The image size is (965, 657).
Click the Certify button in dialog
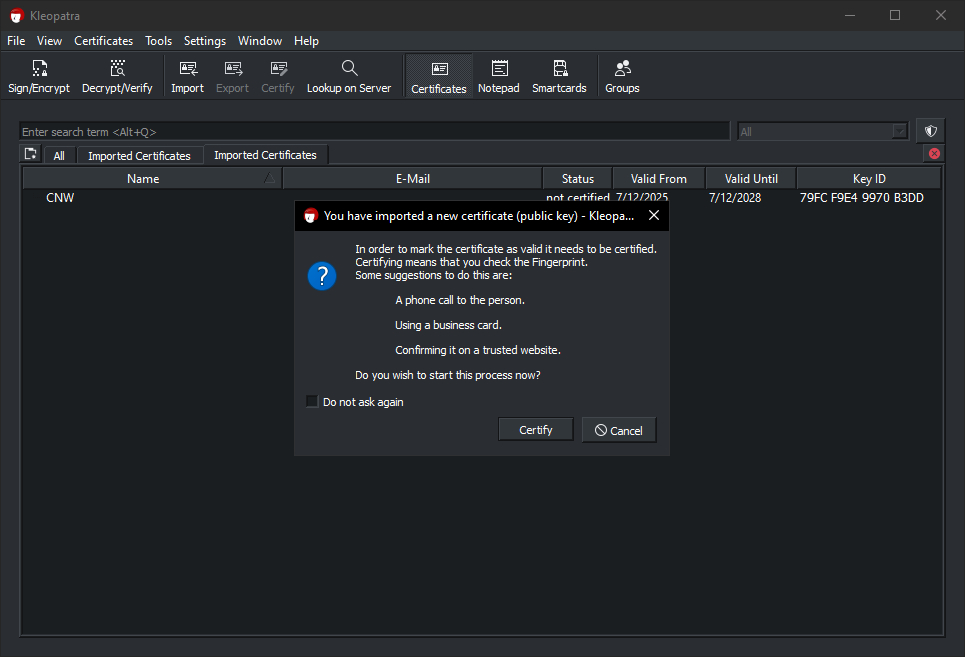click(x=535, y=430)
